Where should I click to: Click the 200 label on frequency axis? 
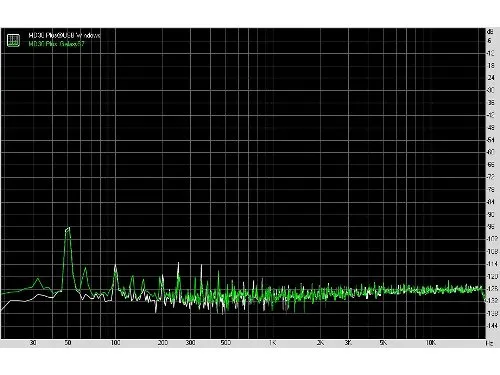point(163,343)
